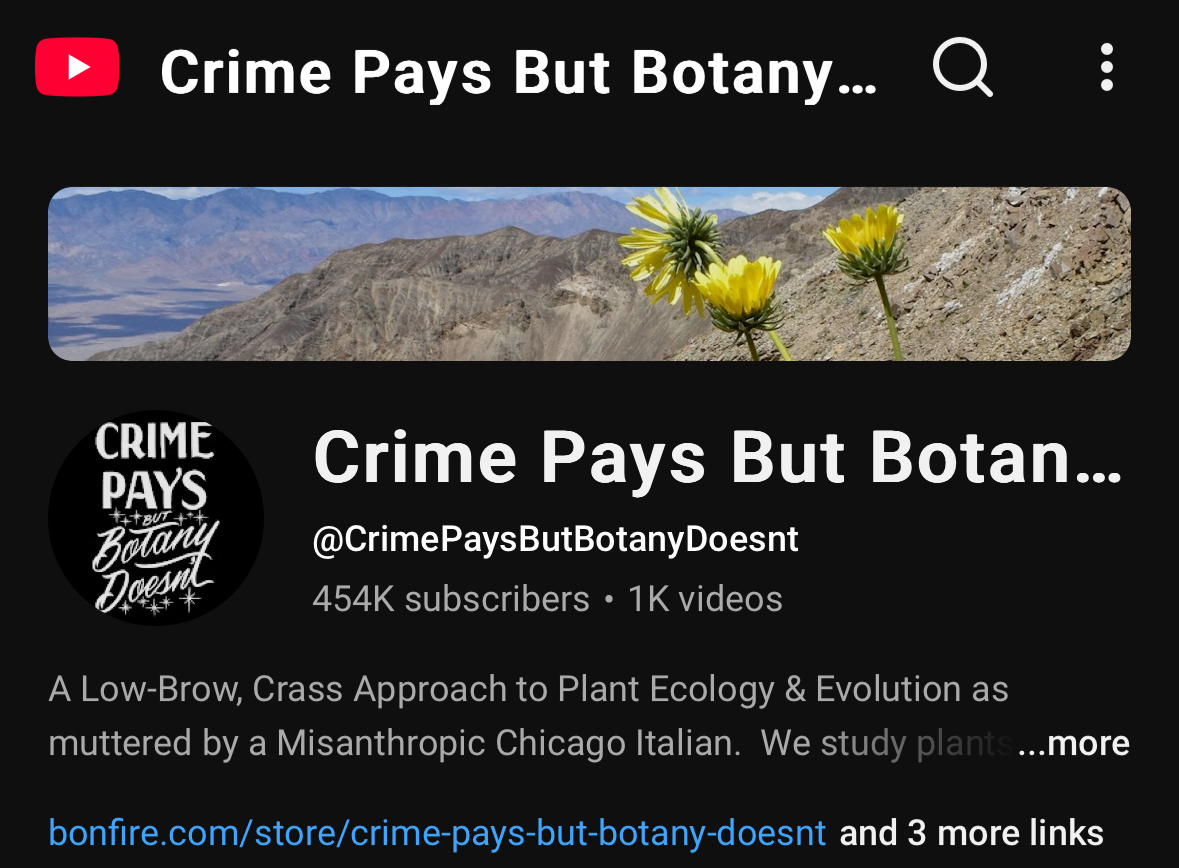
Task: Tap the 454K subscribers count
Action: [x=451, y=599]
